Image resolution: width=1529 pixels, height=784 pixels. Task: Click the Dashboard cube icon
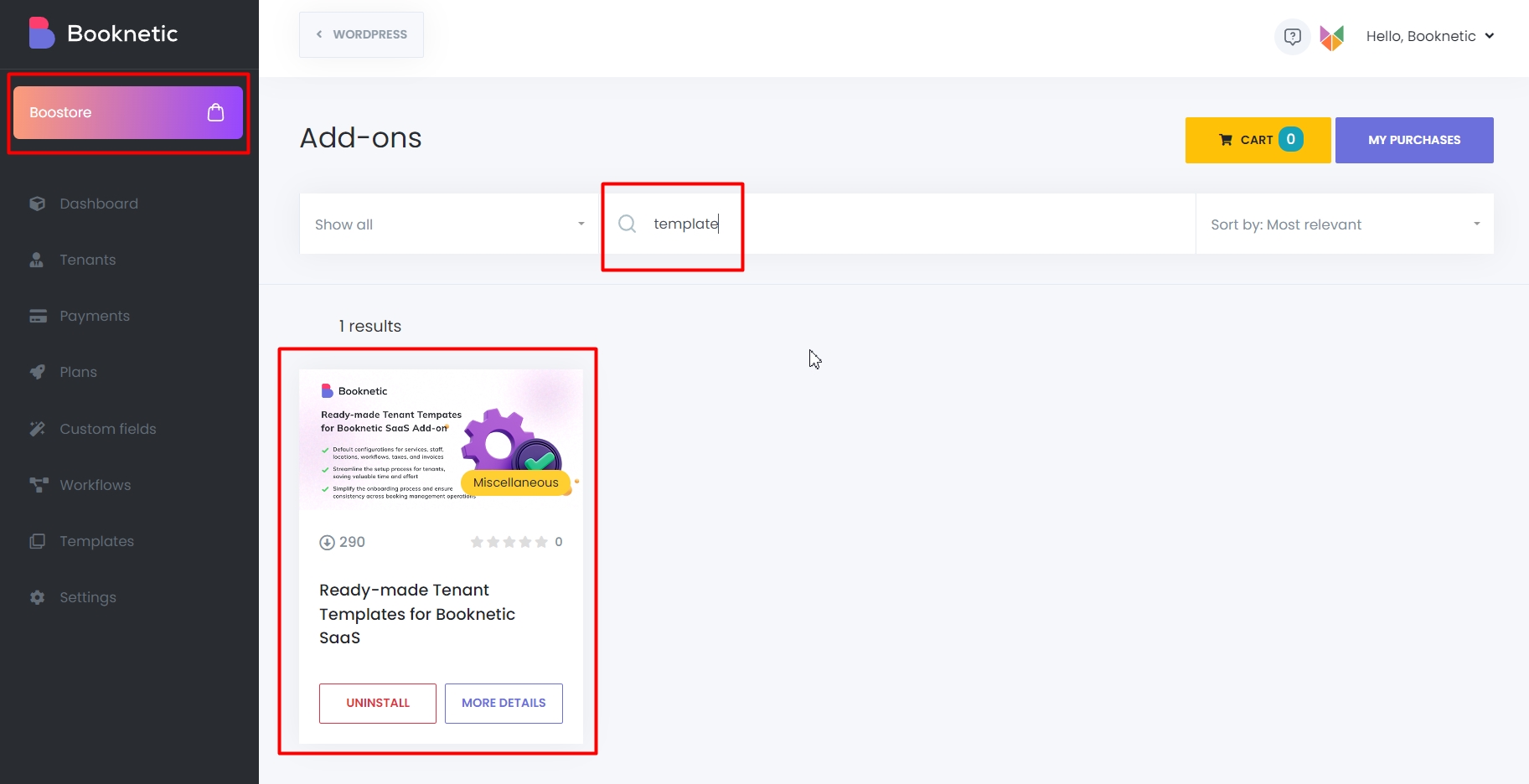(x=37, y=204)
